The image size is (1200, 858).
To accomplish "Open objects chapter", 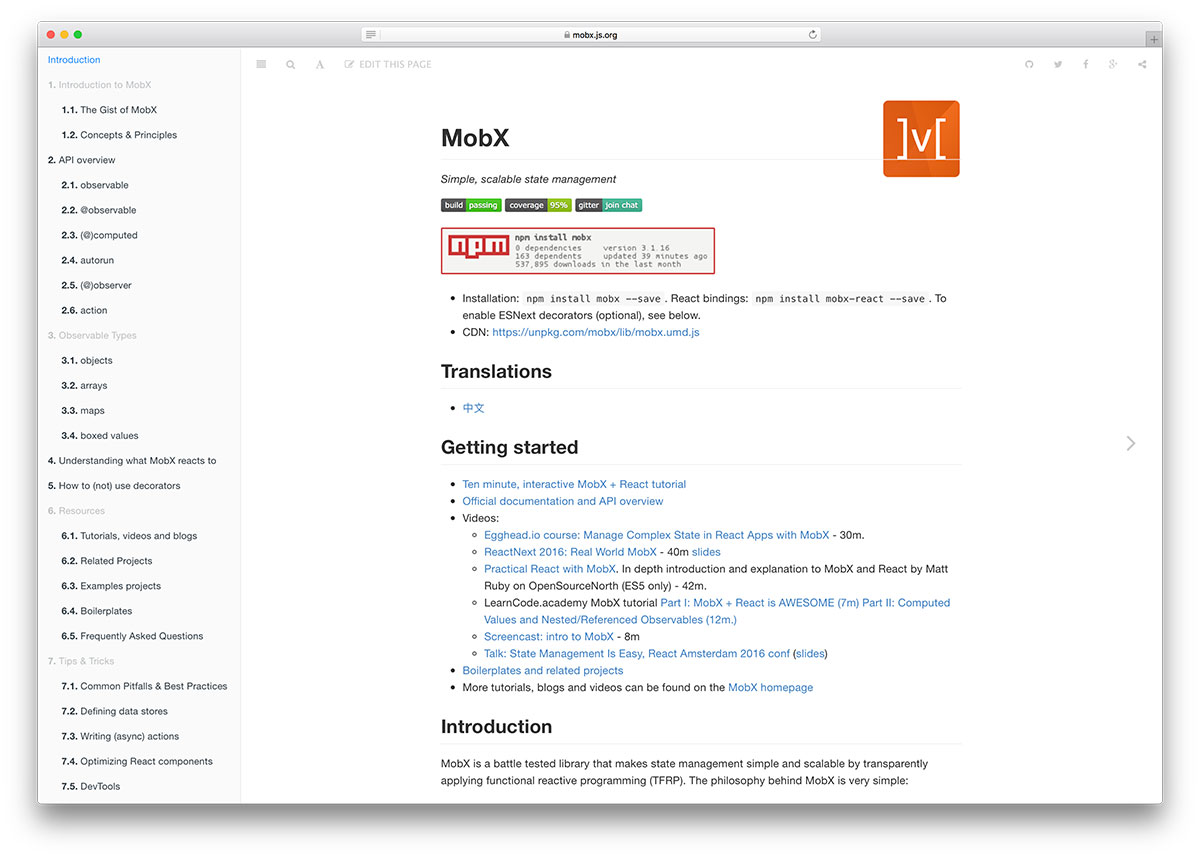I will tap(87, 360).
